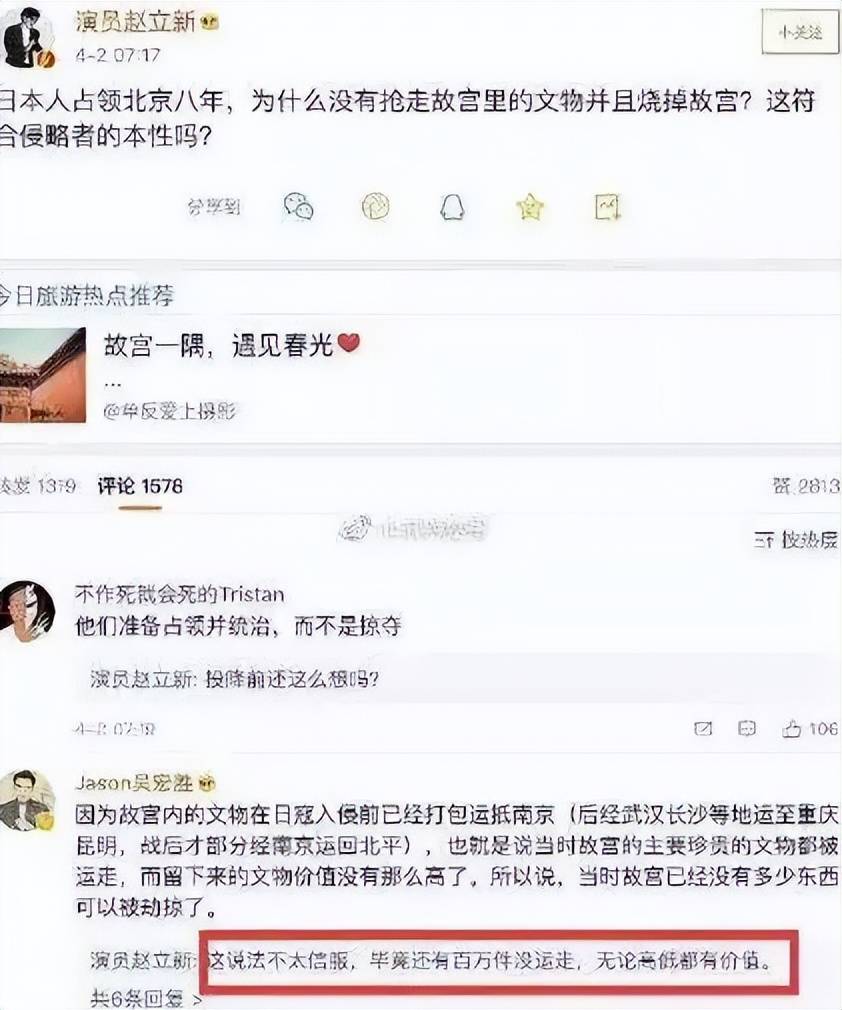This screenshot has height=1010, width=842.
Task: Switch to 转发 reposts tab
Action: [37, 486]
